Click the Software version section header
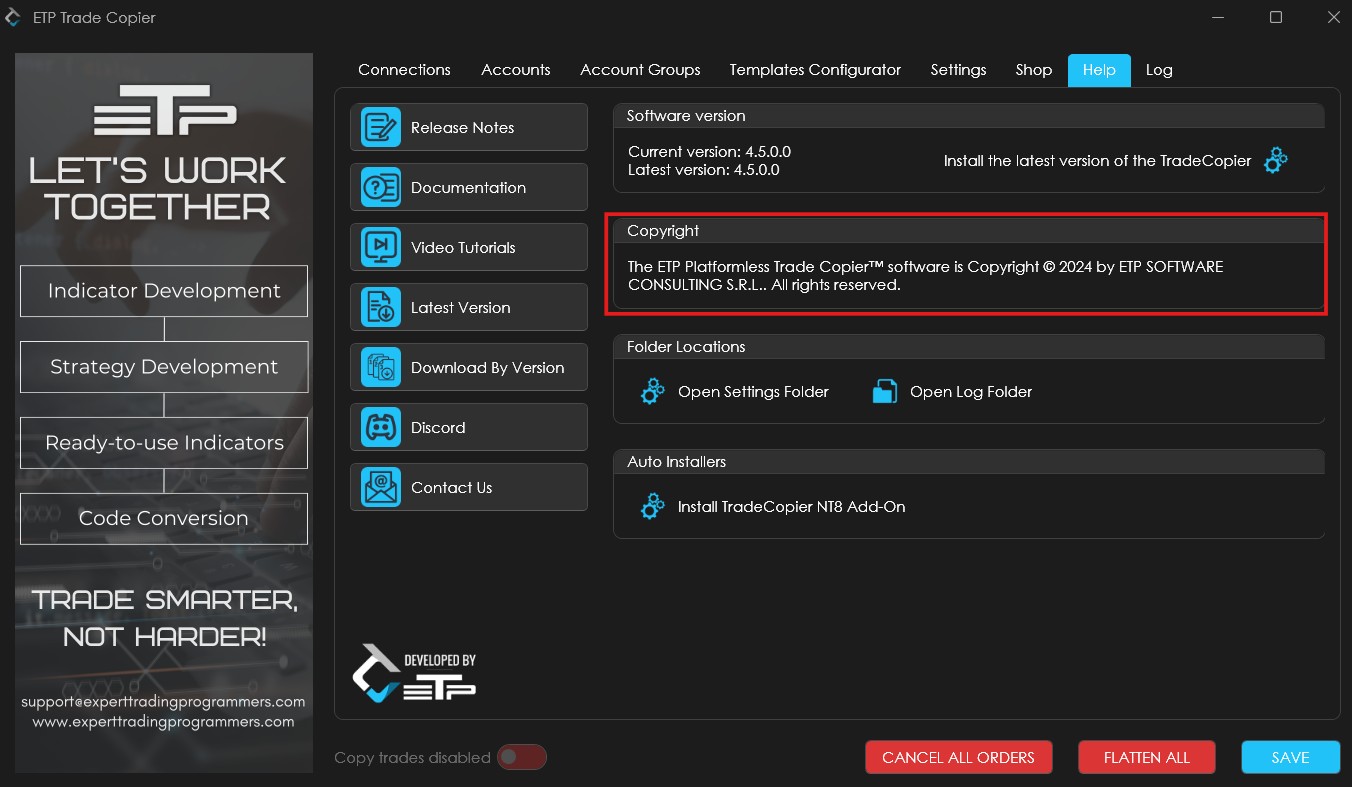1352x787 pixels. (969, 116)
